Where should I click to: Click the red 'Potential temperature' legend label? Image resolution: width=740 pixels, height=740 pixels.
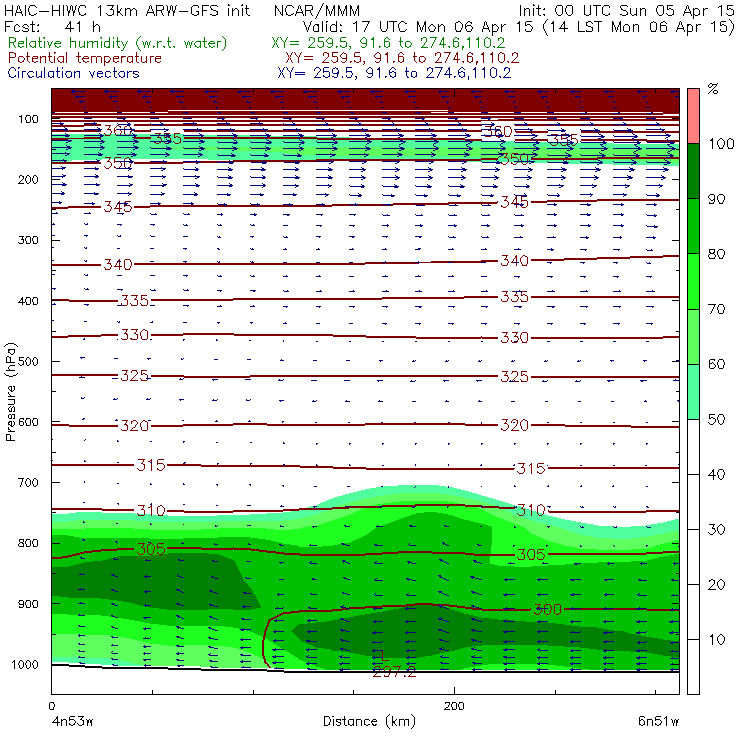(x=84, y=58)
